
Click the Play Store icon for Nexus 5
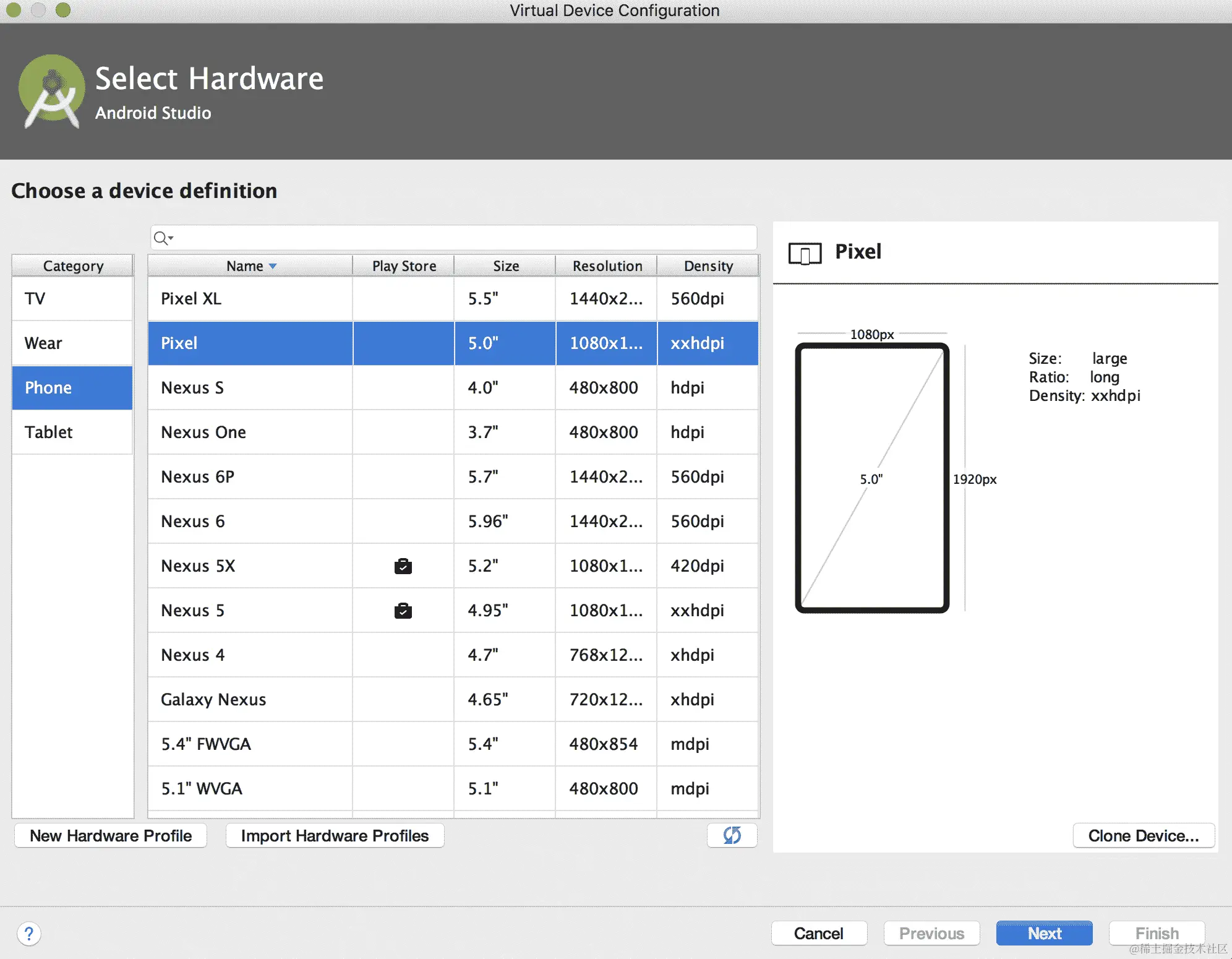coord(403,611)
